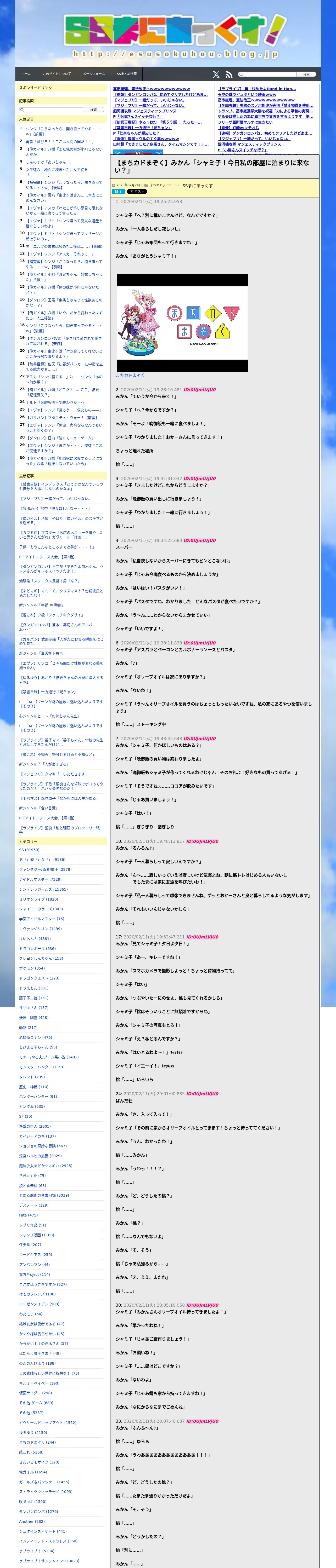
Task: Open the SSまとめ依頼 menu item
Action: coord(127,74)
